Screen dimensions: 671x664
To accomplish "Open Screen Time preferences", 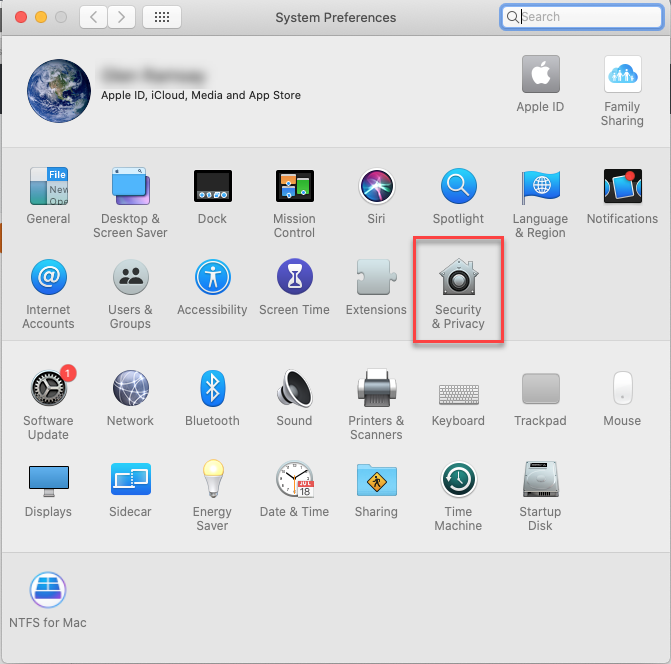I will click(294, 287).
